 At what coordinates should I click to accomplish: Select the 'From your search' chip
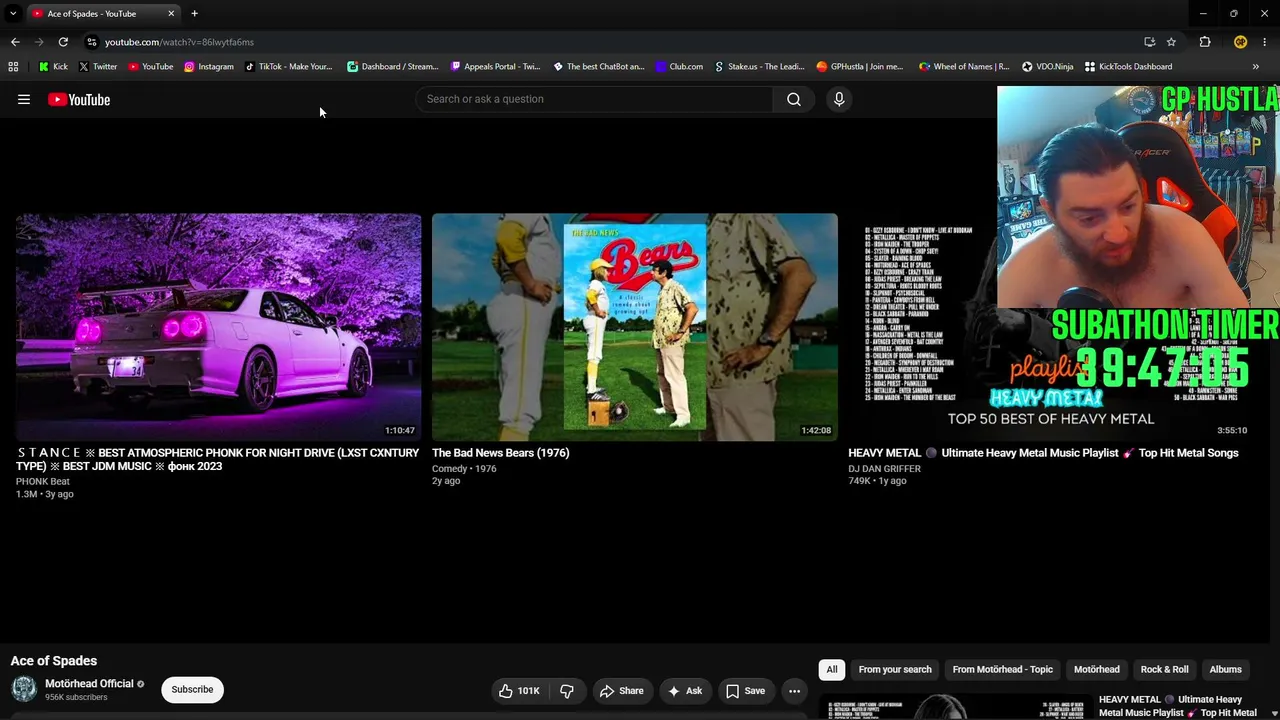[x=895, y=670]
